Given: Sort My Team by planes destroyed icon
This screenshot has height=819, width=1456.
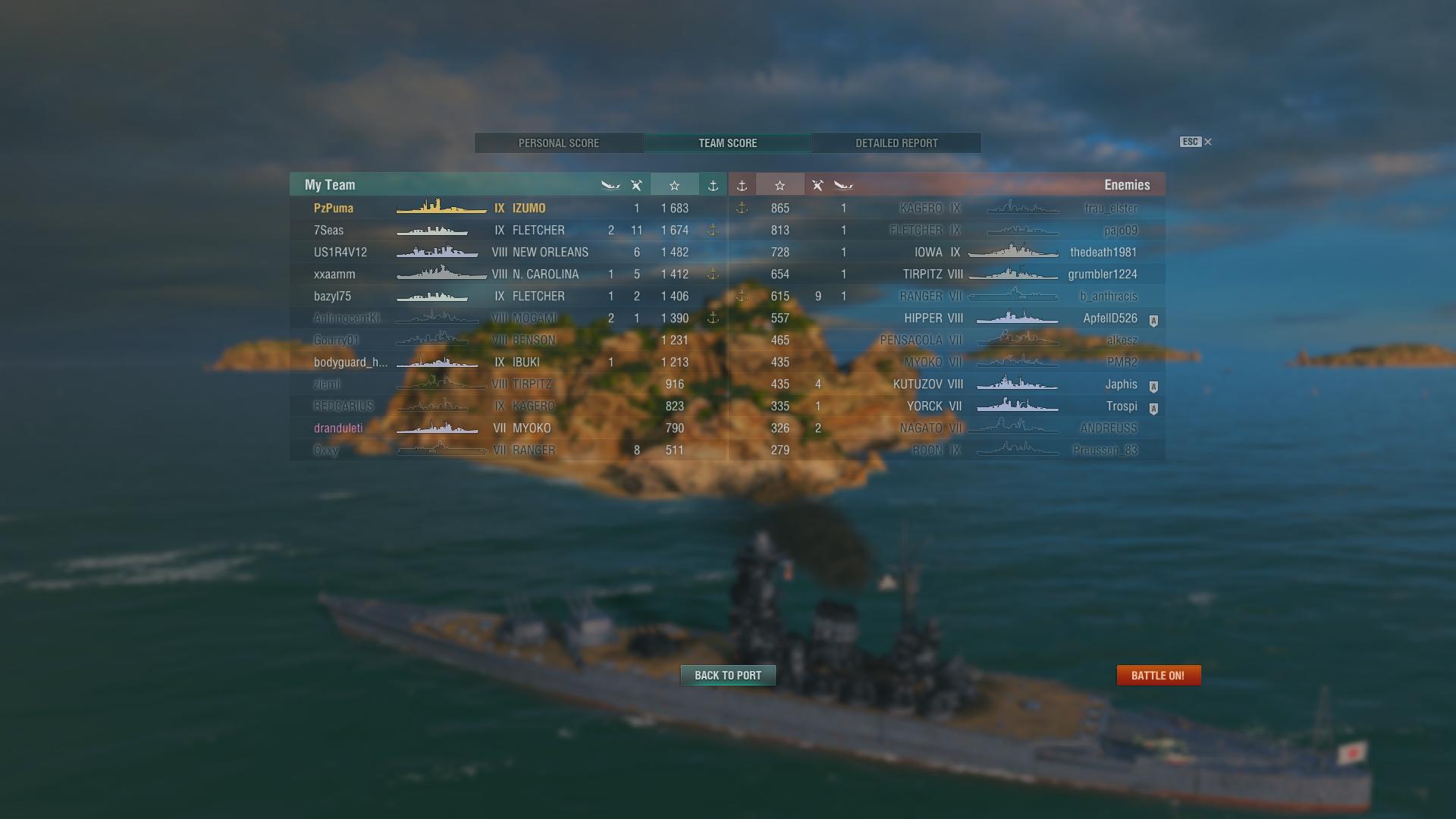Looking at the screenshot, I should point(610,185).
